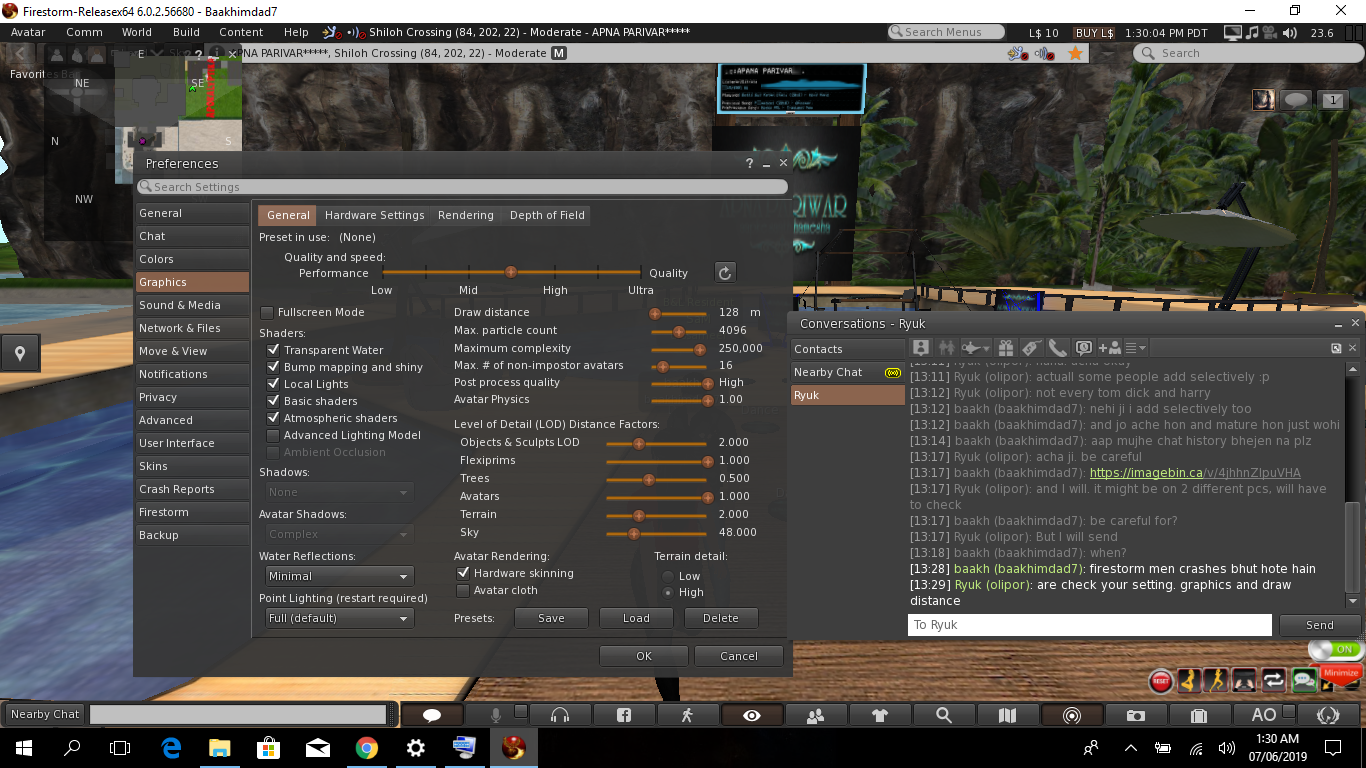This screenshot has width=1366, height=768.
Task: Click the Load presets button
Action: pos(636,618)
